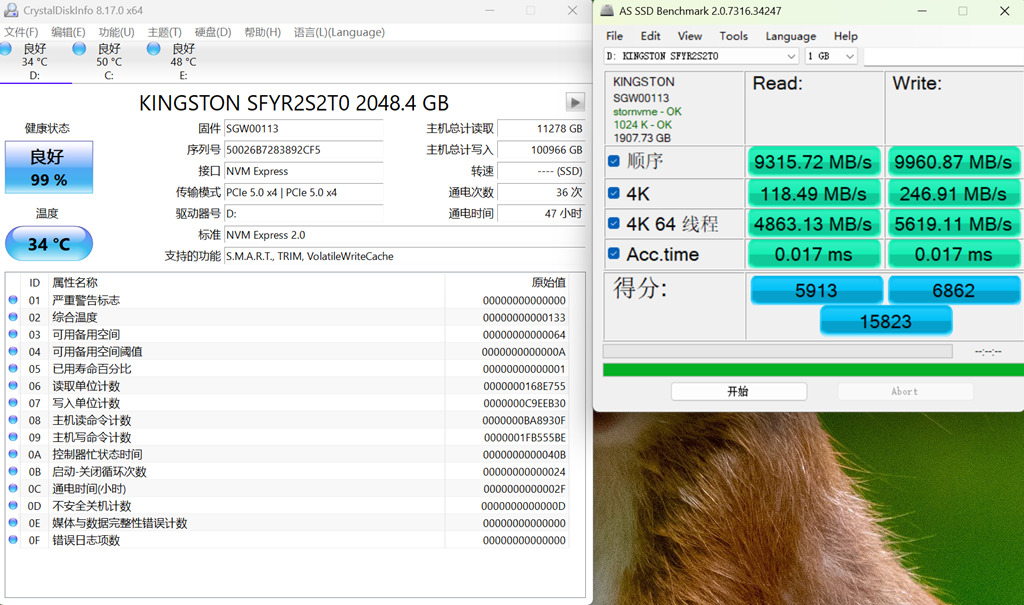Click status orb for attribute 03

point(13,334)
